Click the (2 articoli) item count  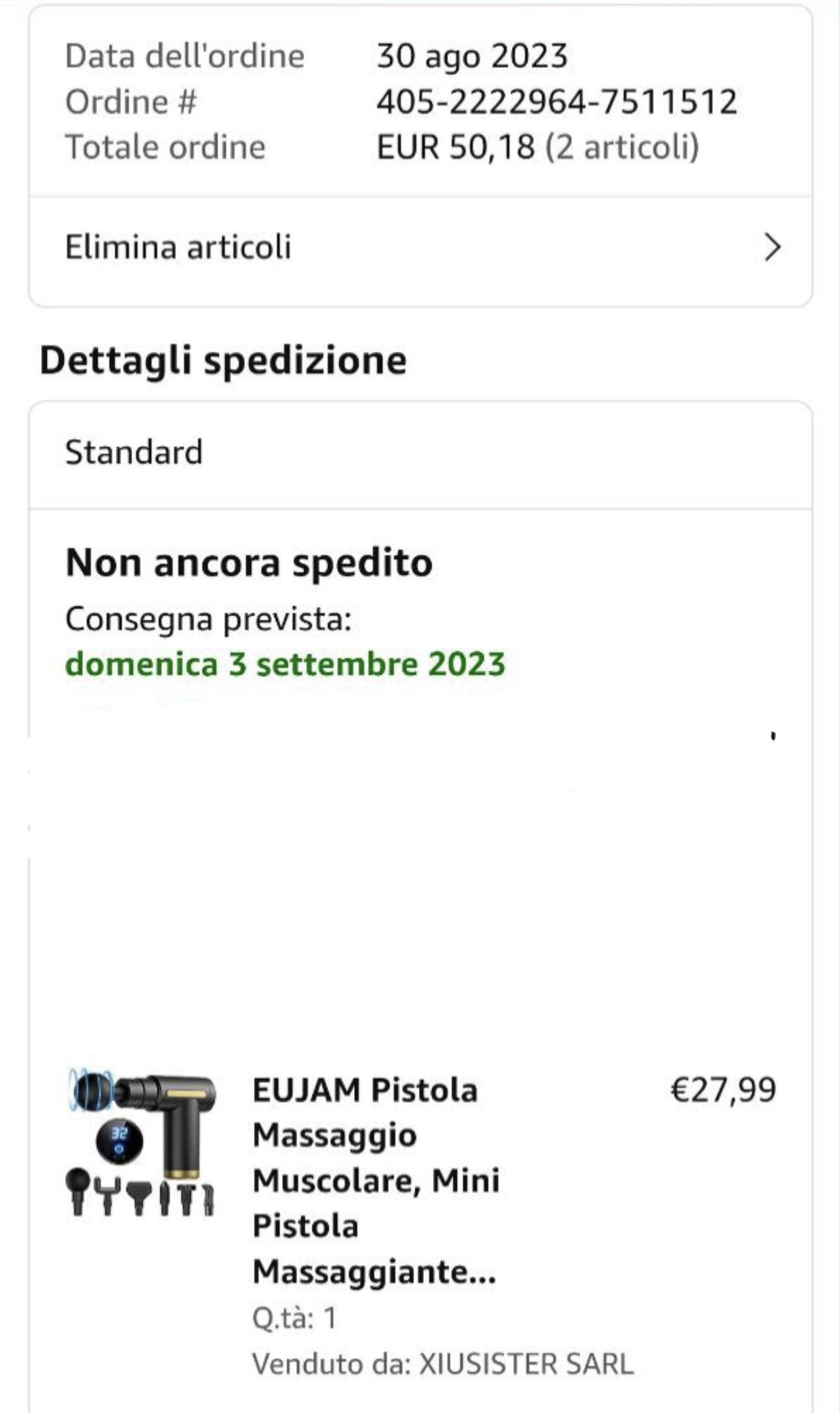[x=622, y=147]
